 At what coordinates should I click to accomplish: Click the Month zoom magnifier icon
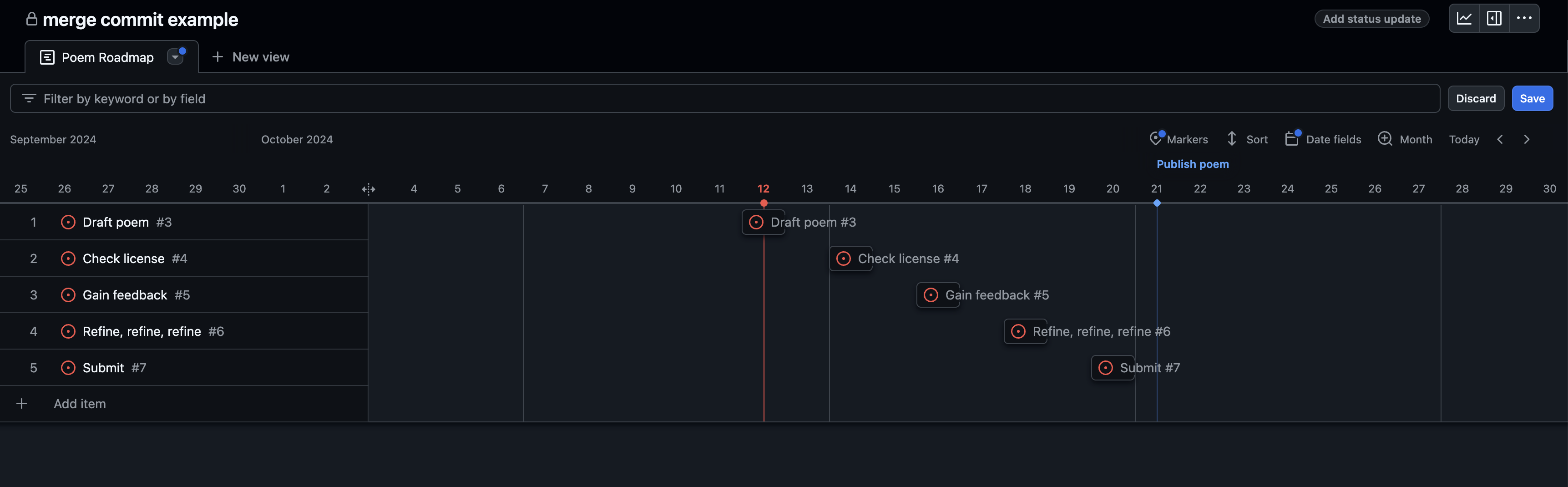(1385, 139)
